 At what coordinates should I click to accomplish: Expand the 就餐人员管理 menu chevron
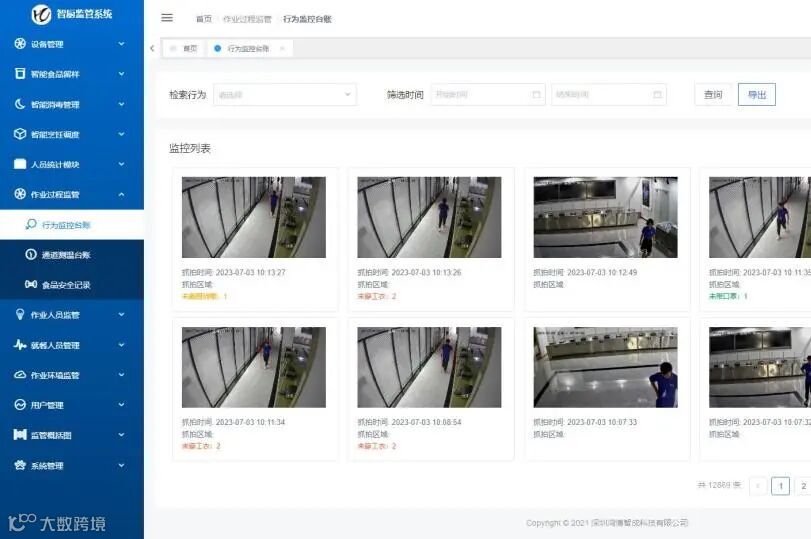(x=121, y=345)
